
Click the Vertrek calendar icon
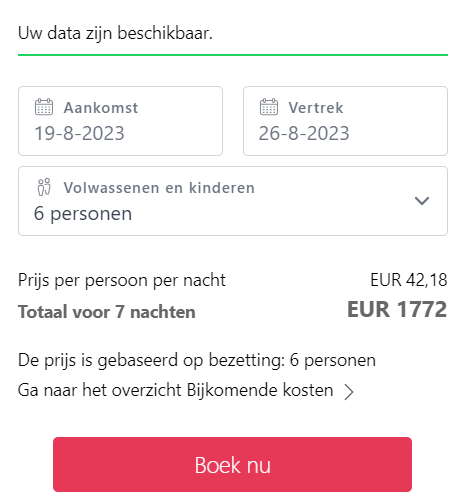269,107
